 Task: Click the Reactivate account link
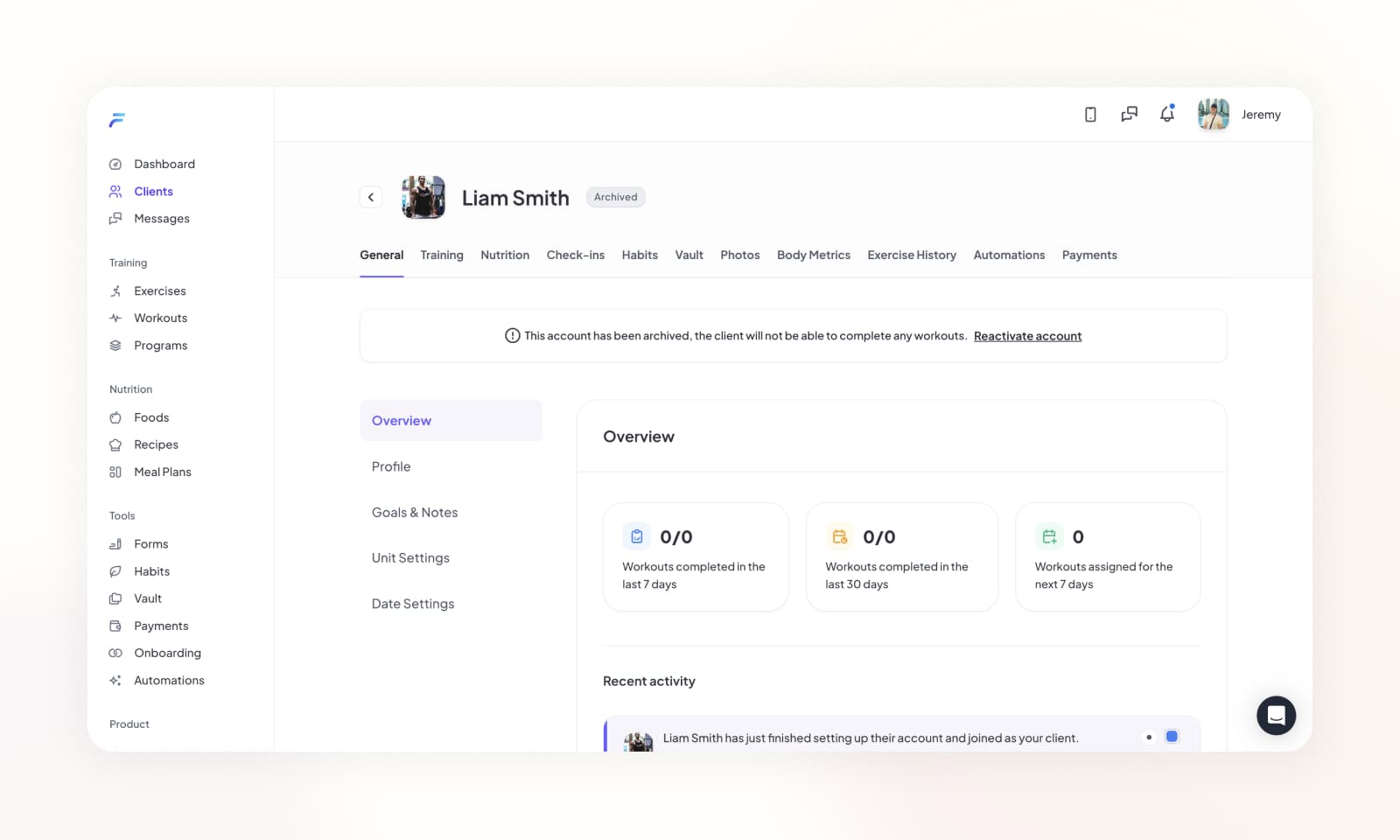click(x=1027, y=336)
